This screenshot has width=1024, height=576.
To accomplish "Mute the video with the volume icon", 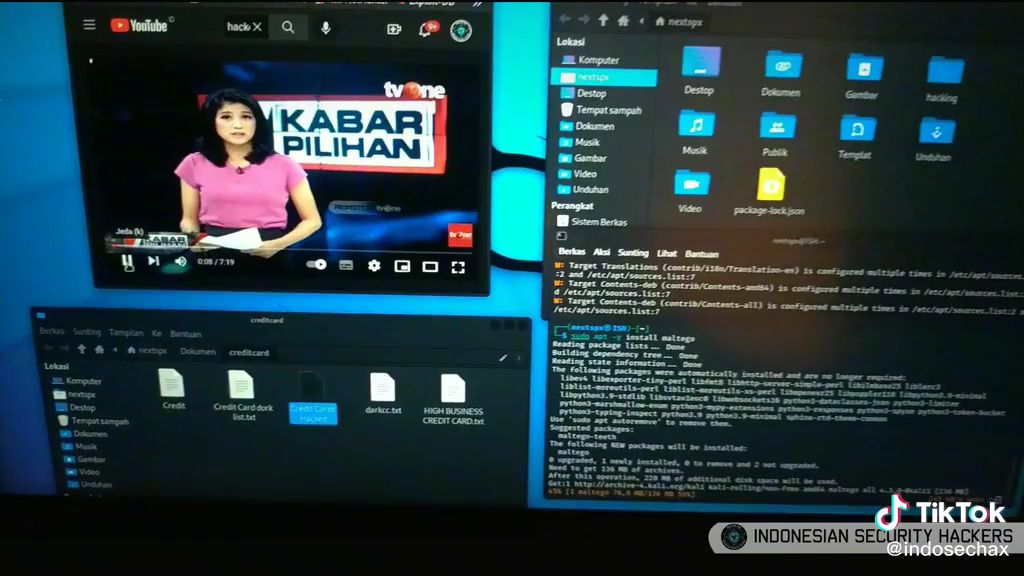I will (x=180, y=262).
